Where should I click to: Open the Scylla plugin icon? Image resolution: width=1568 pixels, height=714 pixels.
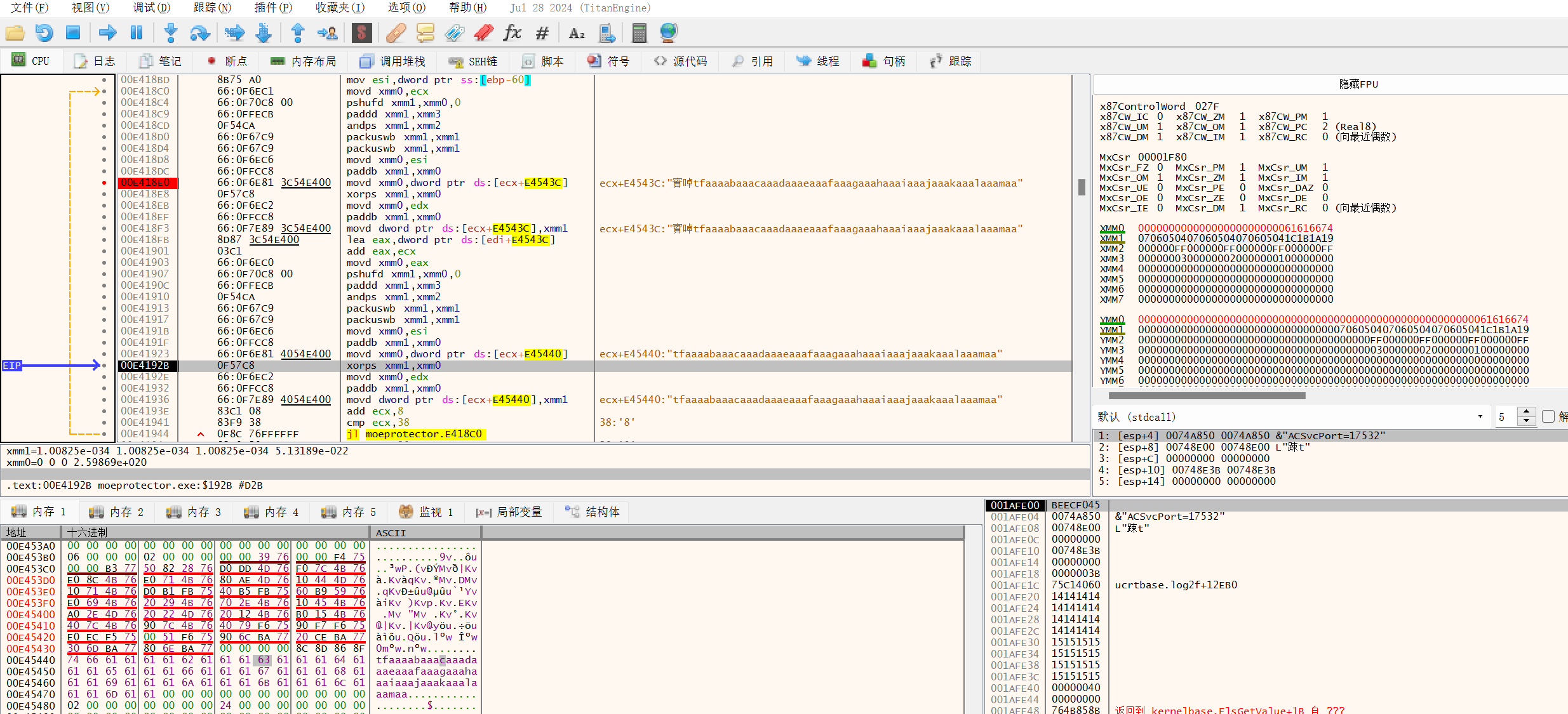(x=361, y=32)
